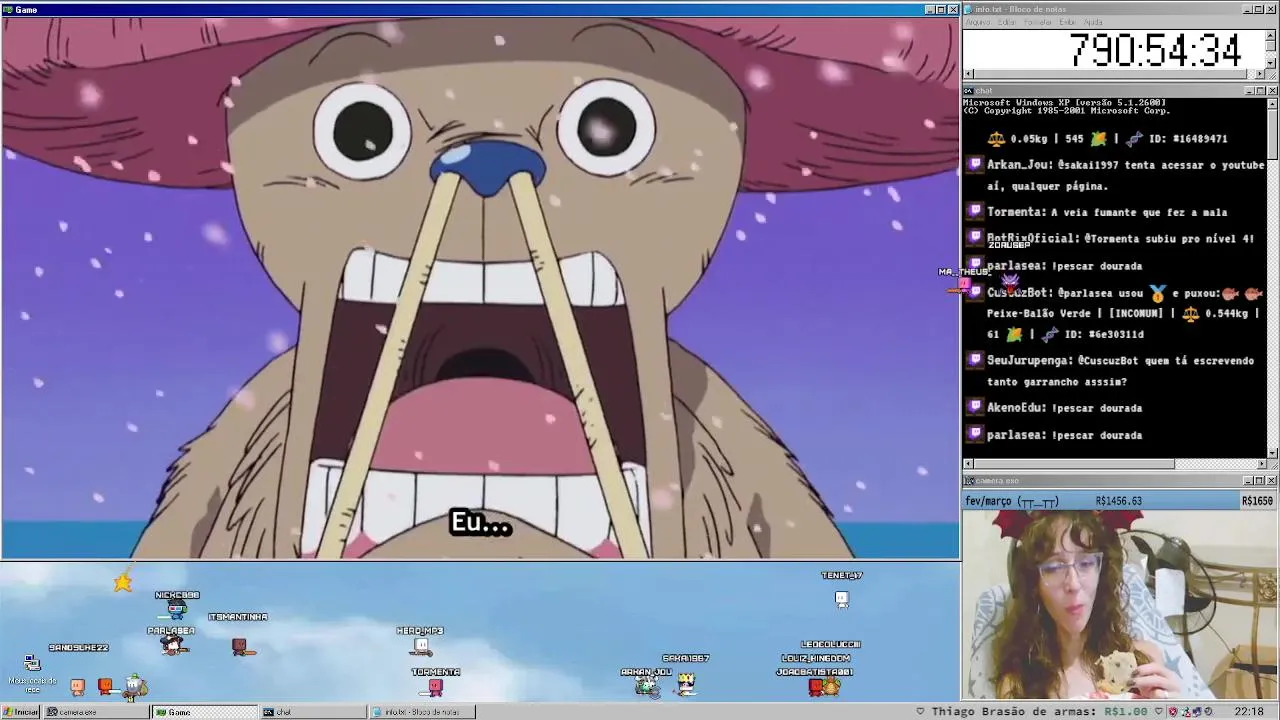The width and height of the screenshot is (1280, 720).
Task: Click chat window scrollbar up arrow
Action: 1272,104
